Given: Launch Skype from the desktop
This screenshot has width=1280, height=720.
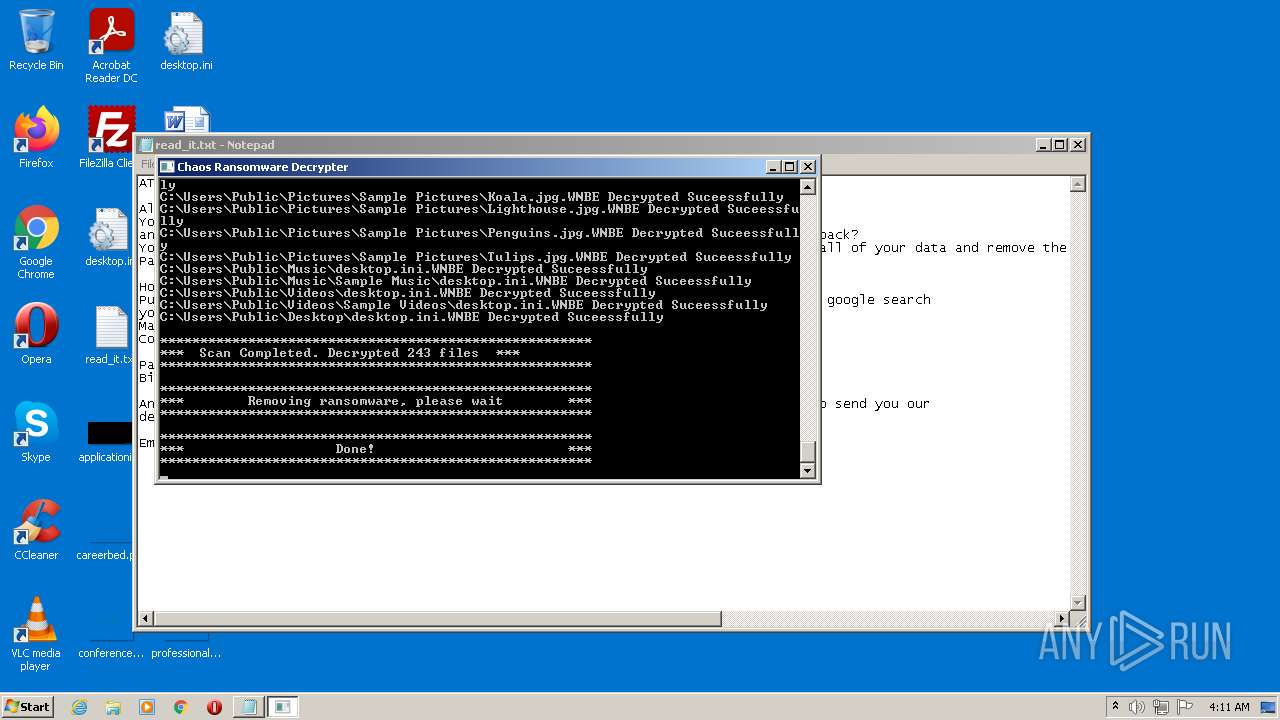Looking at the screenshot, I should click(36, 432).
